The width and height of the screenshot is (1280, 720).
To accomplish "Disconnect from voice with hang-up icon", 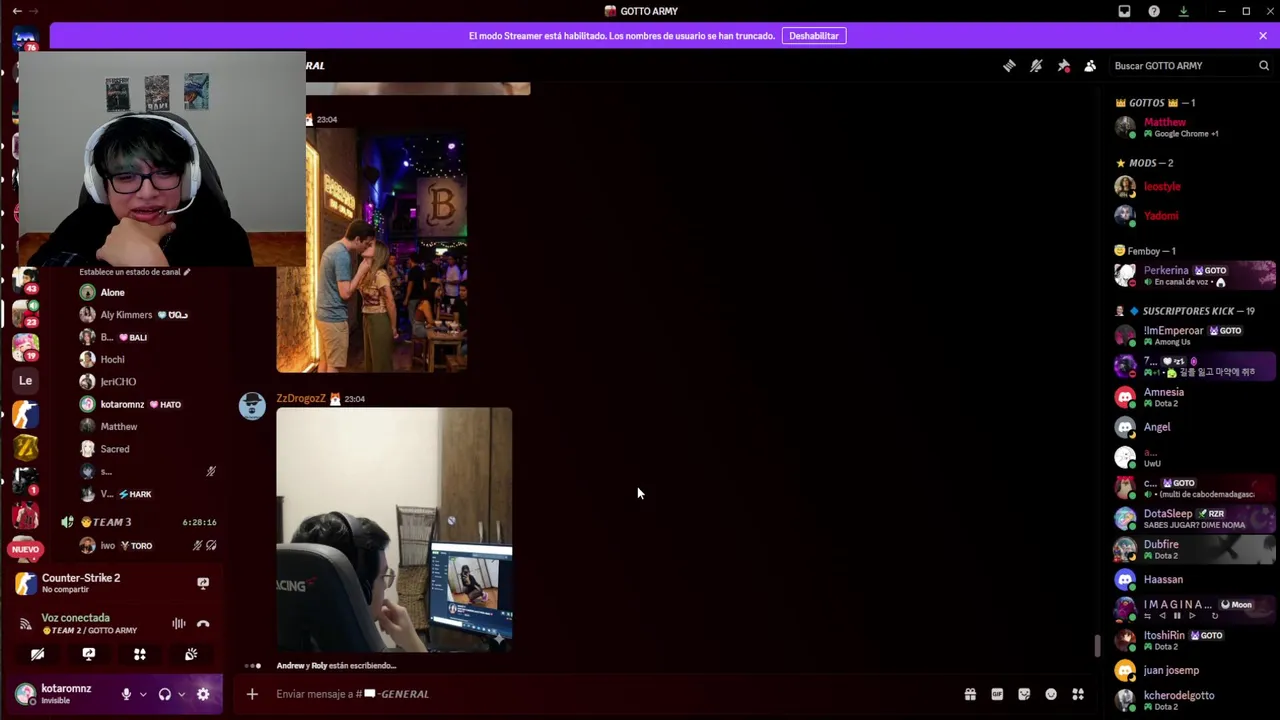I will point(203,624).
